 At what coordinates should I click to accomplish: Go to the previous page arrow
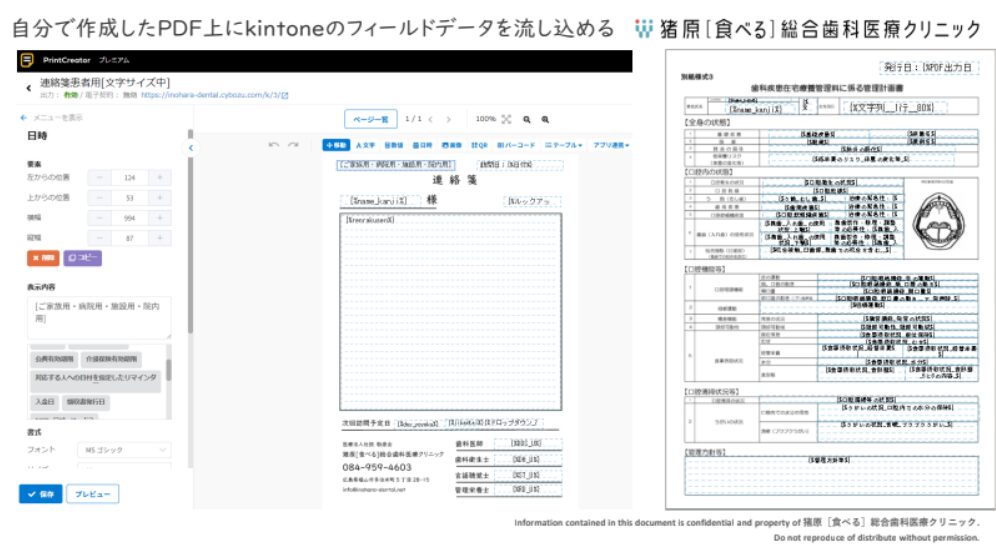point(430,119)
